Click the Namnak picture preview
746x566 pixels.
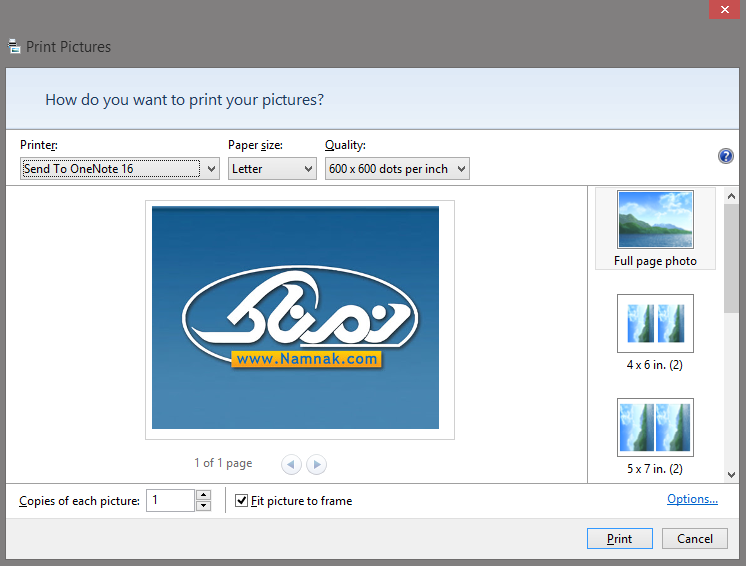pos(295,317)
